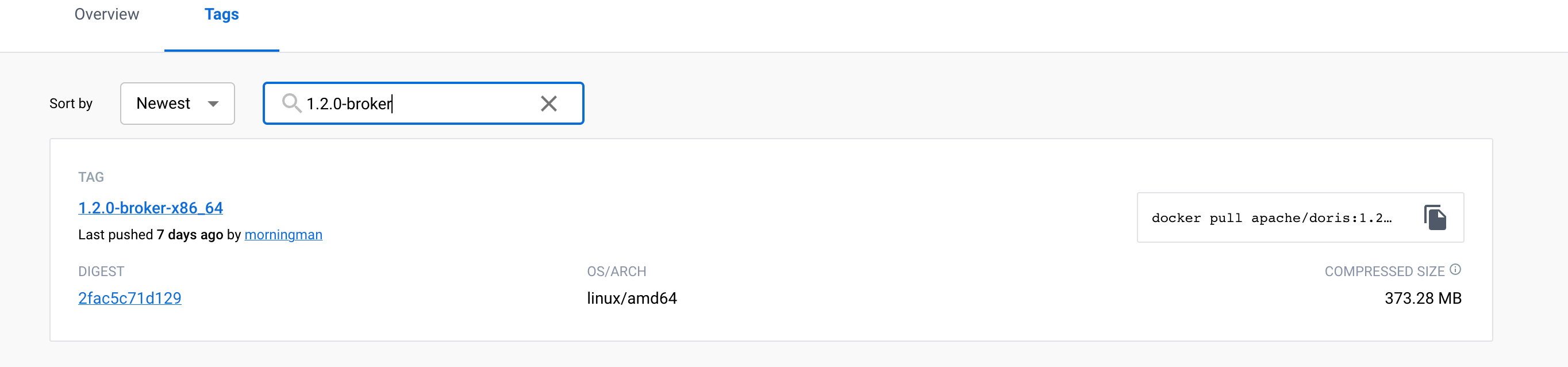Click the clear icon in the tag search box

coord(549,103)
